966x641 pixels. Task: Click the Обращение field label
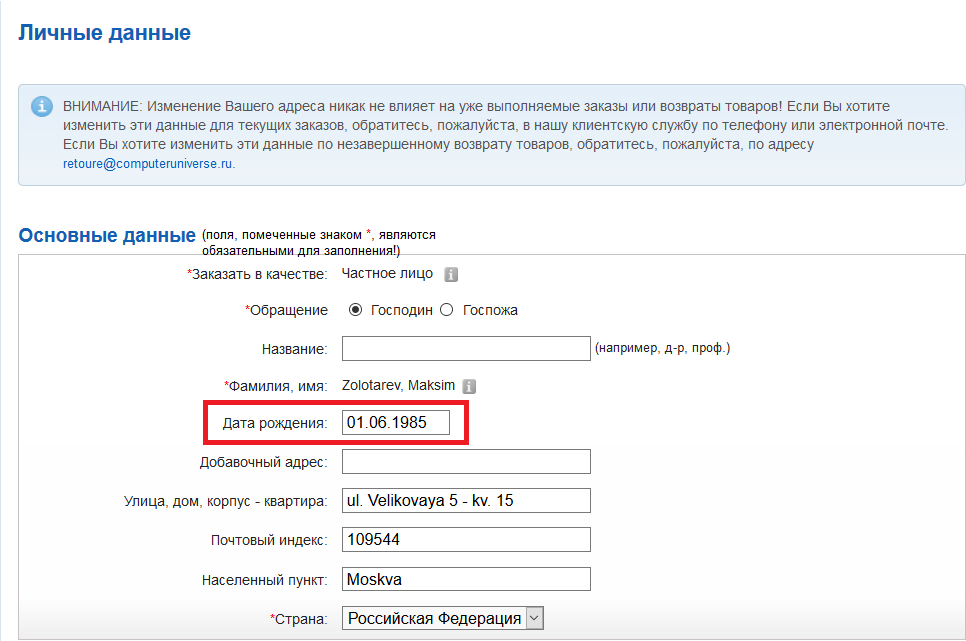coord(286,310)
